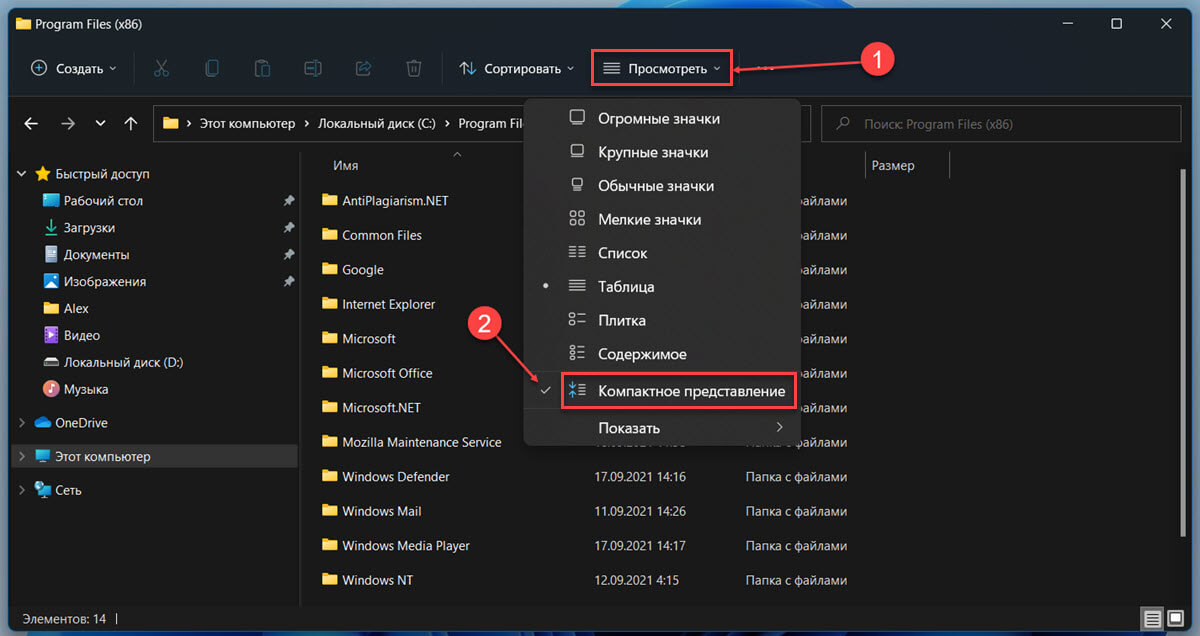Screen dimensions: 1200x636
Task: Select Mozilla Maintenance Service folder
Action: 422,442
